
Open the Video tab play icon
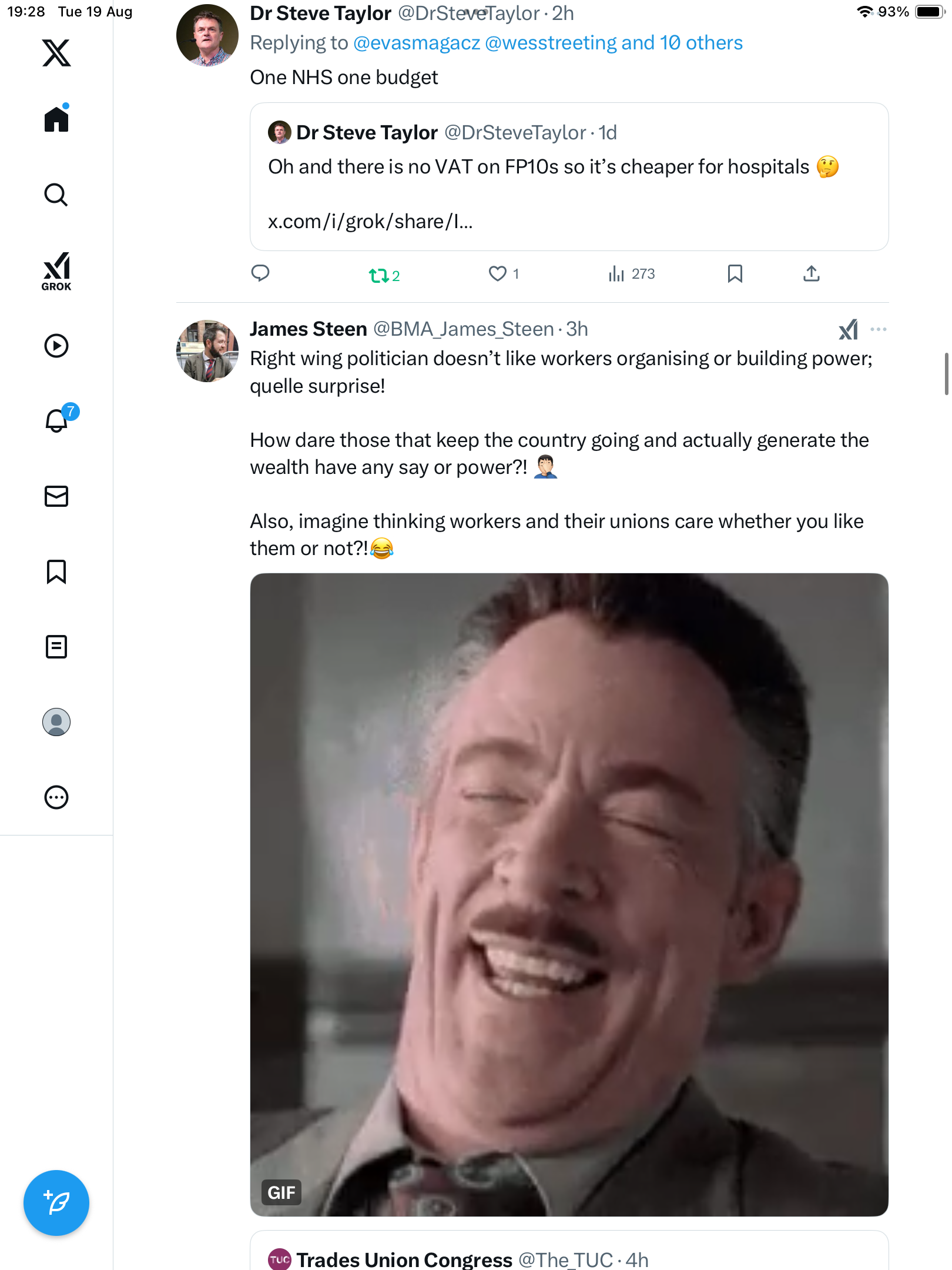tap(56, 346)
